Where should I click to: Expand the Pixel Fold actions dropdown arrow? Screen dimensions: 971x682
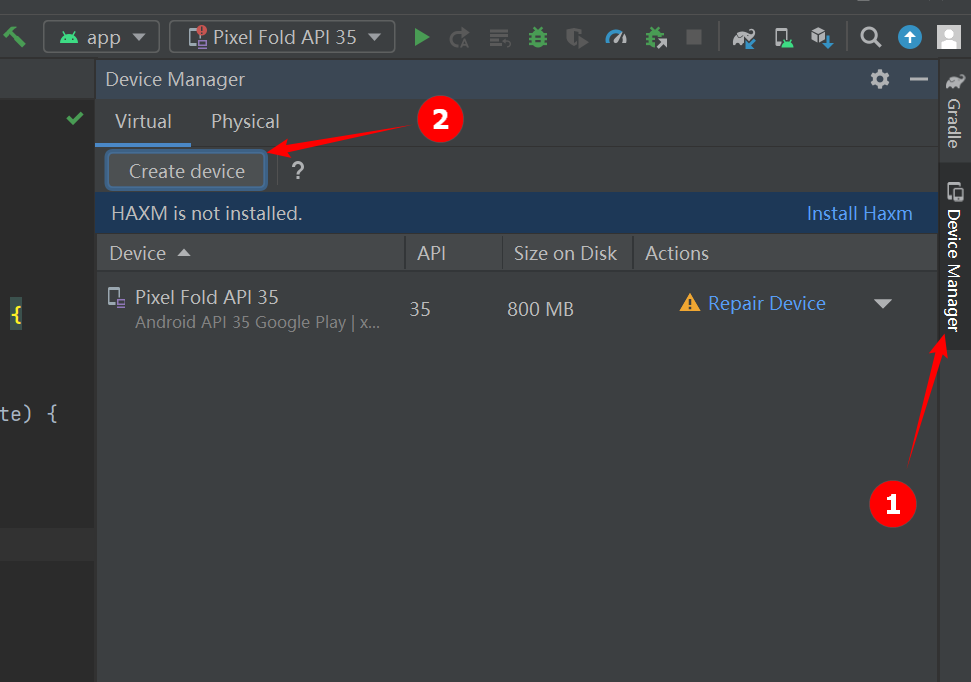pos(882,304)
